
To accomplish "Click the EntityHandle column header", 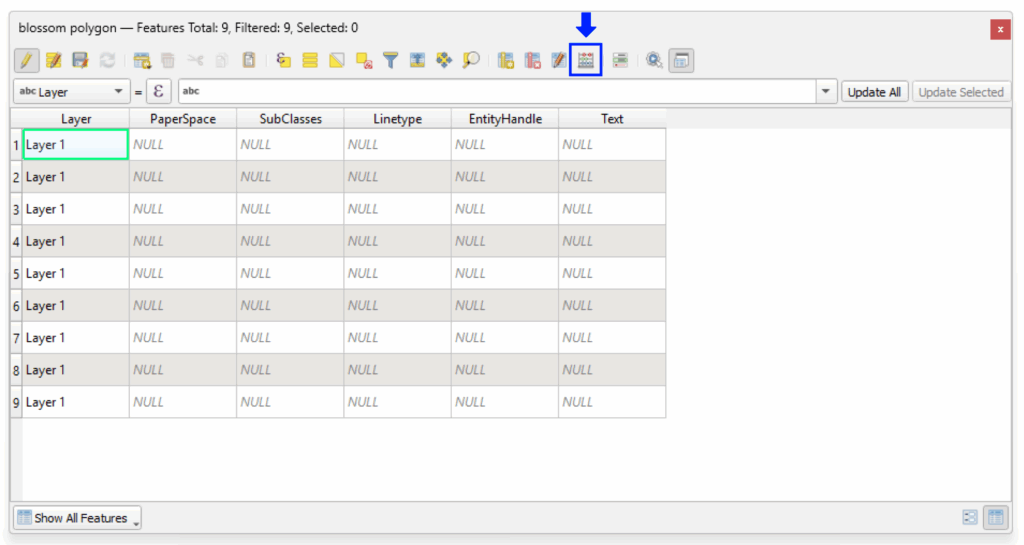I will pyautogui.click(x=505, y=119).
